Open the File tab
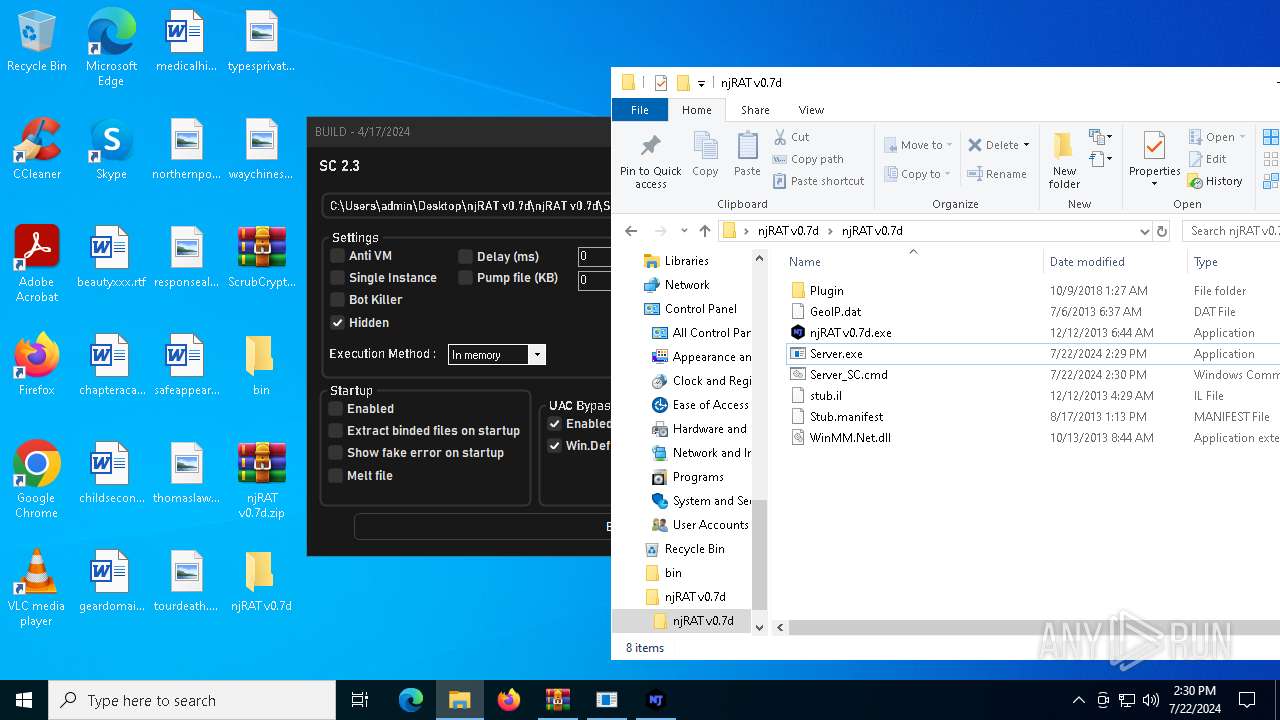1280x720 pixels. click(639, 110)
